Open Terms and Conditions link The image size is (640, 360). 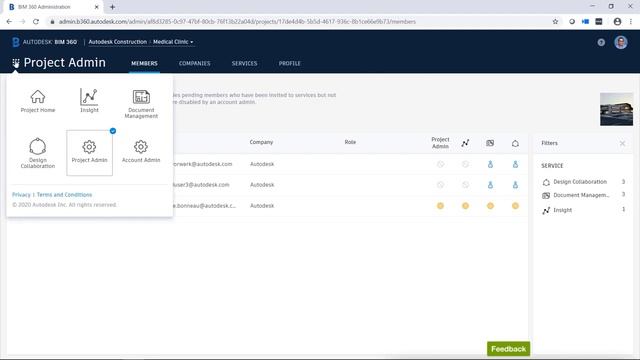point(64,195)
